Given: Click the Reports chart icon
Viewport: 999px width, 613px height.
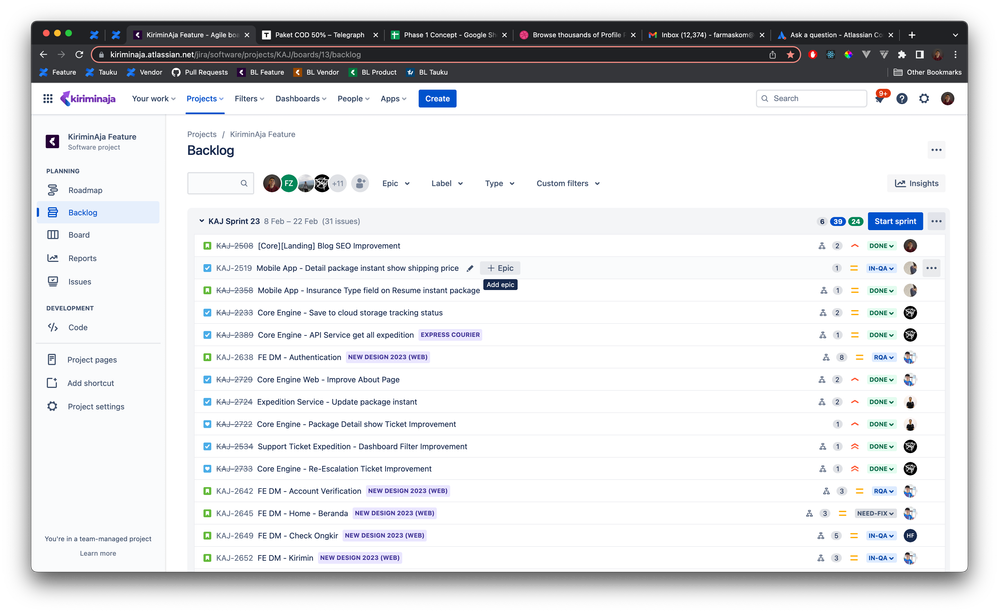Looking at the screenshot, I should 53,259.
